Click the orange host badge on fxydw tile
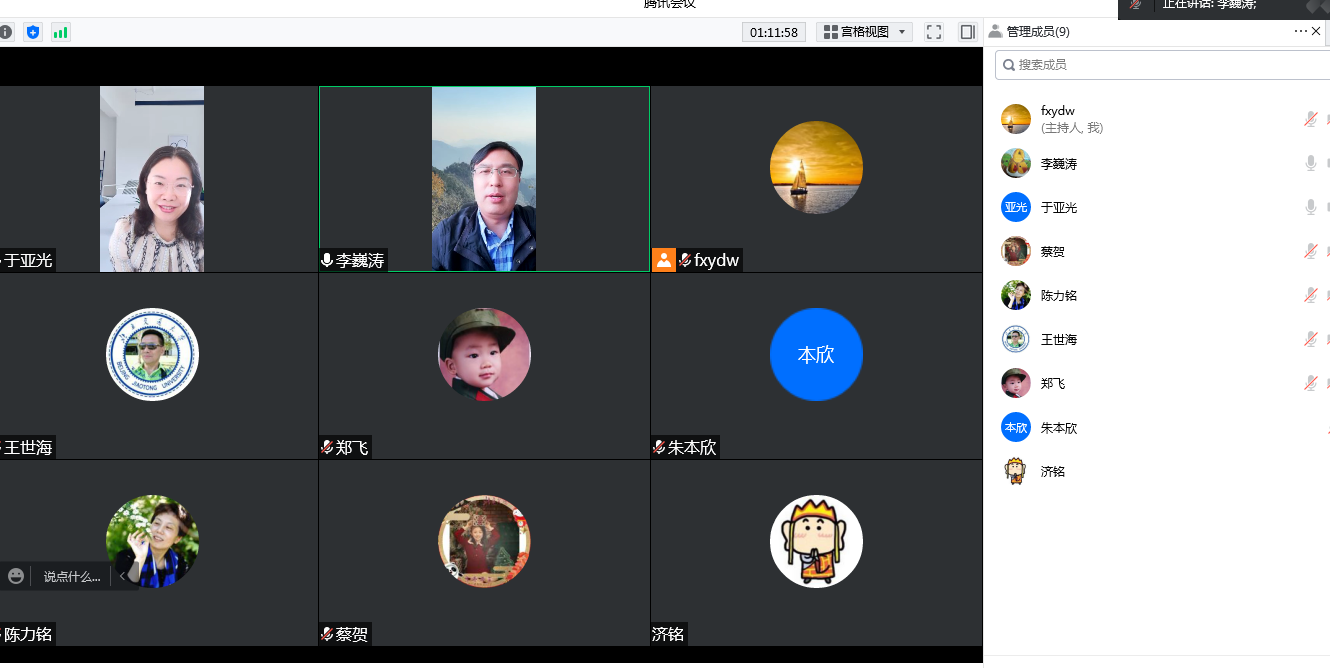 tap(664, 260)
